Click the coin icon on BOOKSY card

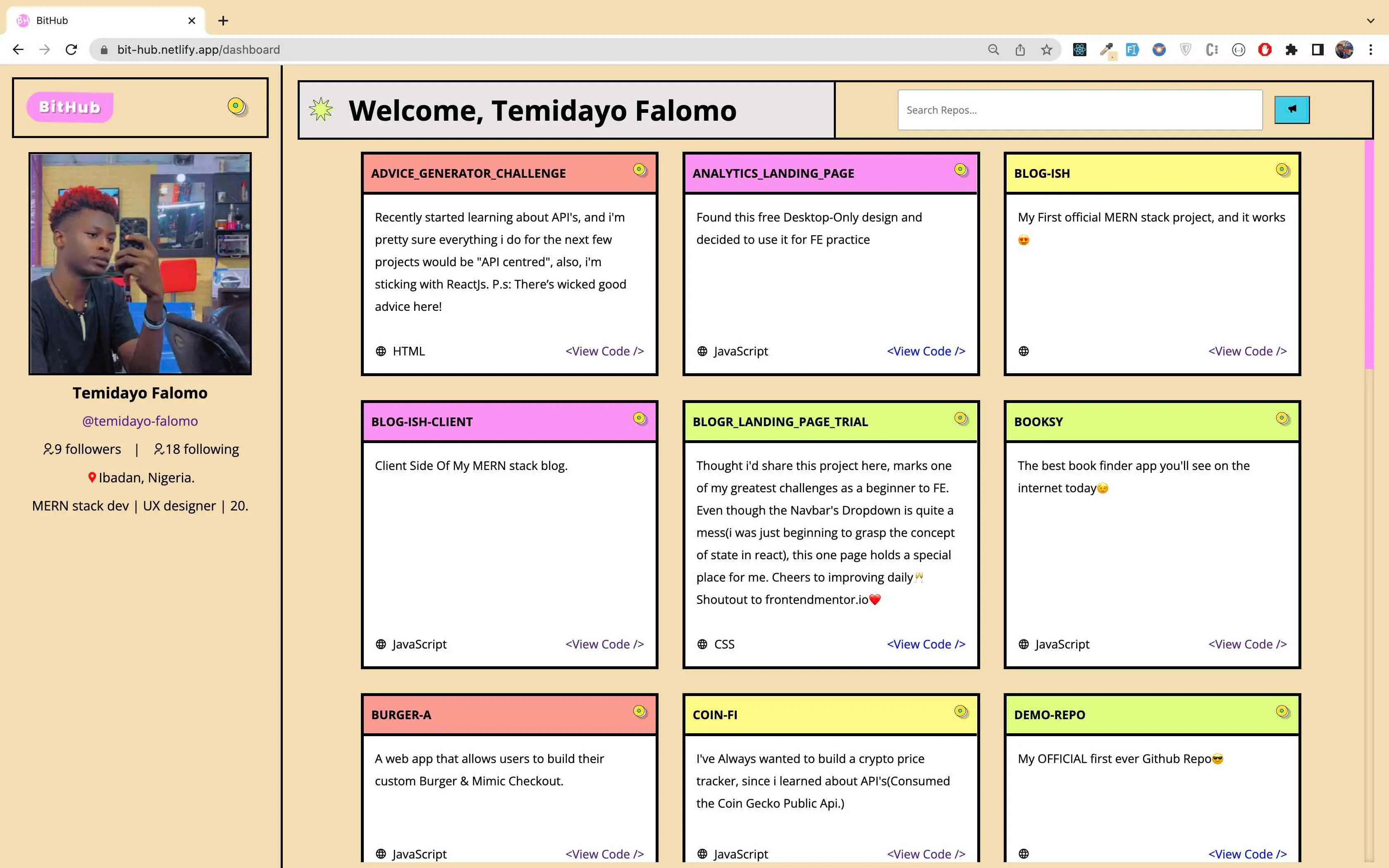(1282, 418)
